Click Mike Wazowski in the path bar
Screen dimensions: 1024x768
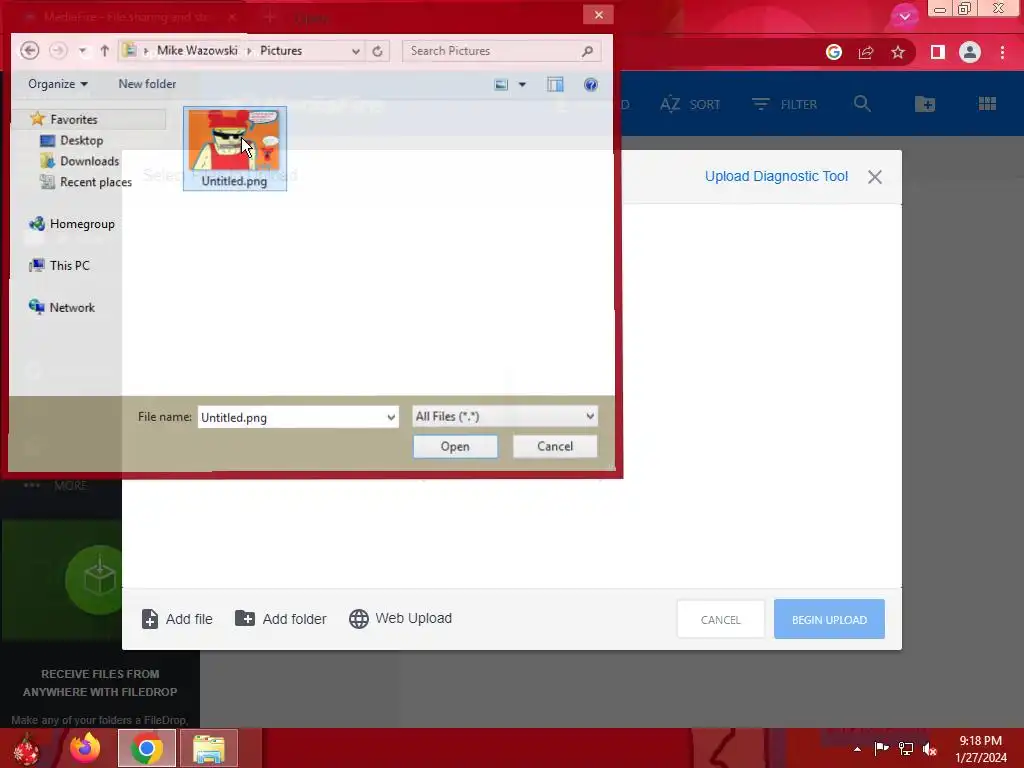197,50
